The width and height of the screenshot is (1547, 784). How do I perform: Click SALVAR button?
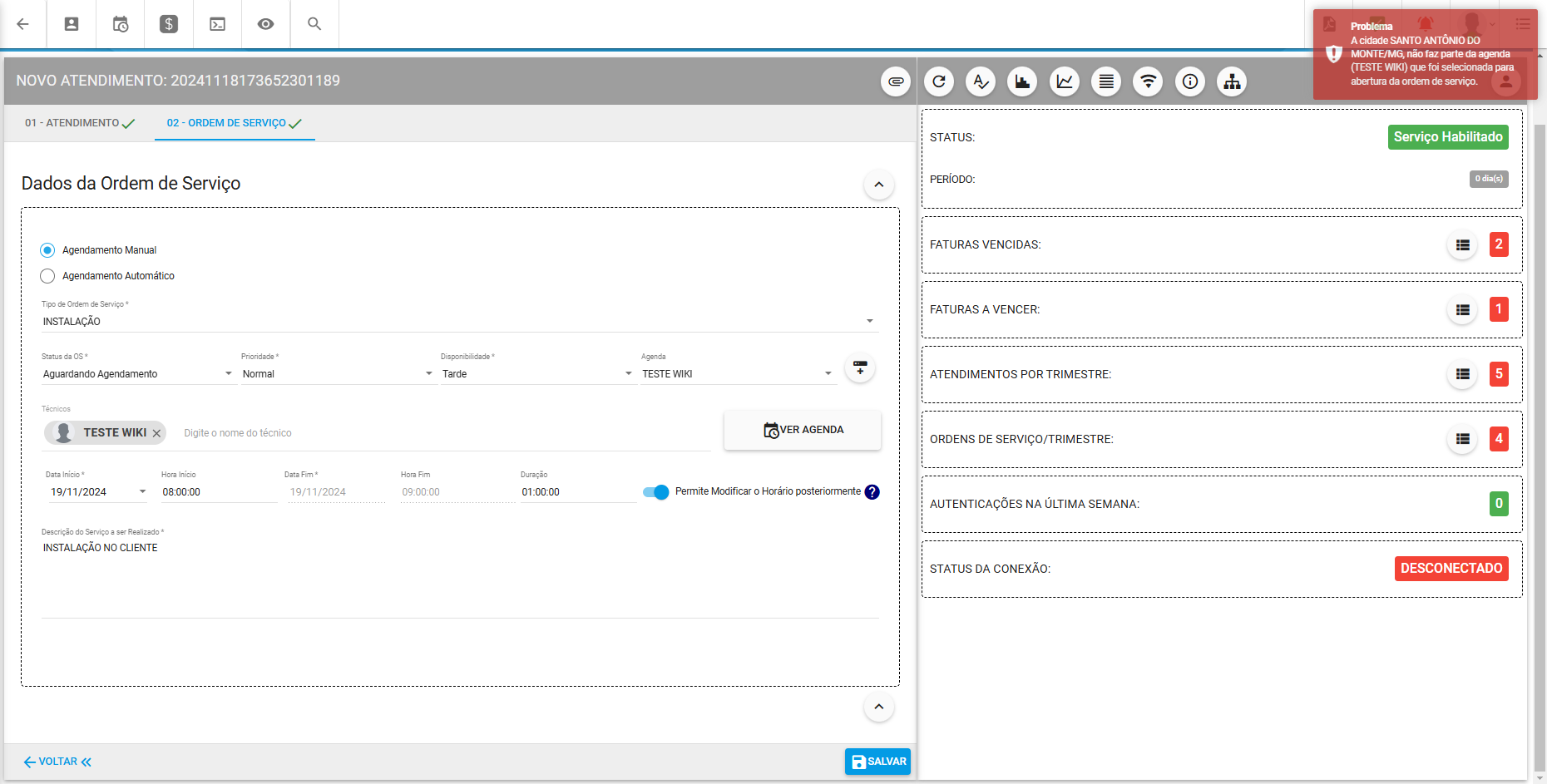pyautogui.click(x=878, y=762)
